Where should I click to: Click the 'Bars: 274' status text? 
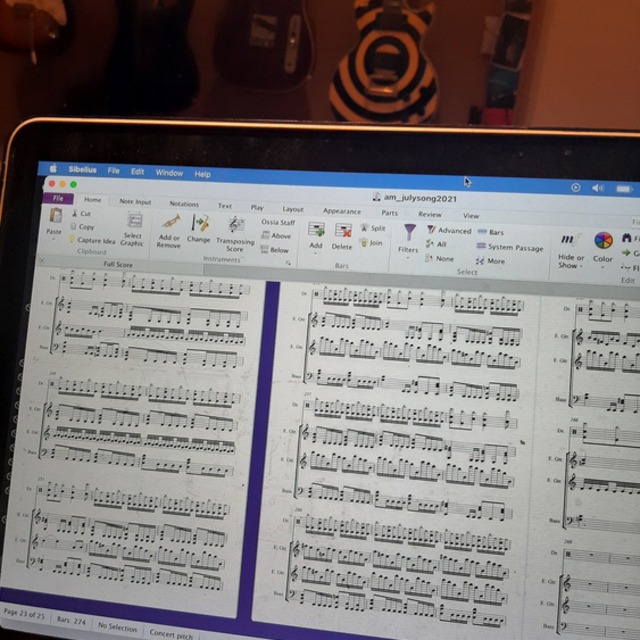71,621
